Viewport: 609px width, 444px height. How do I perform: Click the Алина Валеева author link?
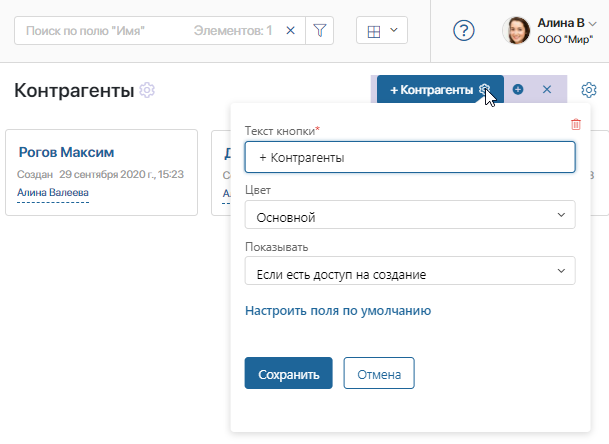pyautogui.click(x=53, y=193)
